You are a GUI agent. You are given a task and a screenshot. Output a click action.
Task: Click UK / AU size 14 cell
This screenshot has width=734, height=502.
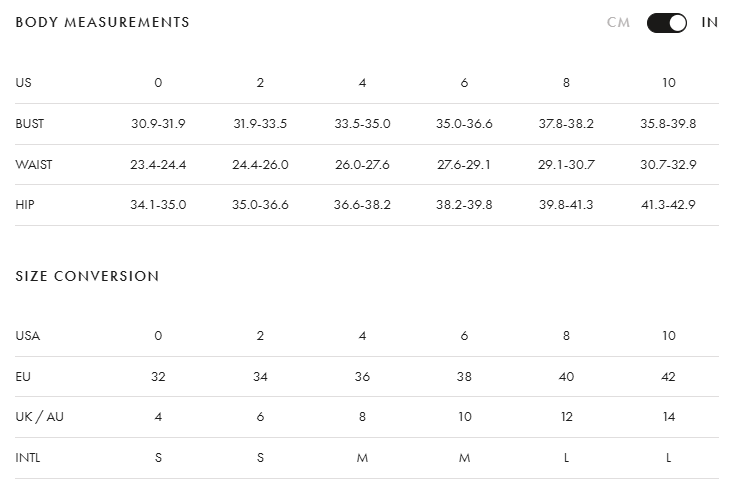(x=668, y=417)
